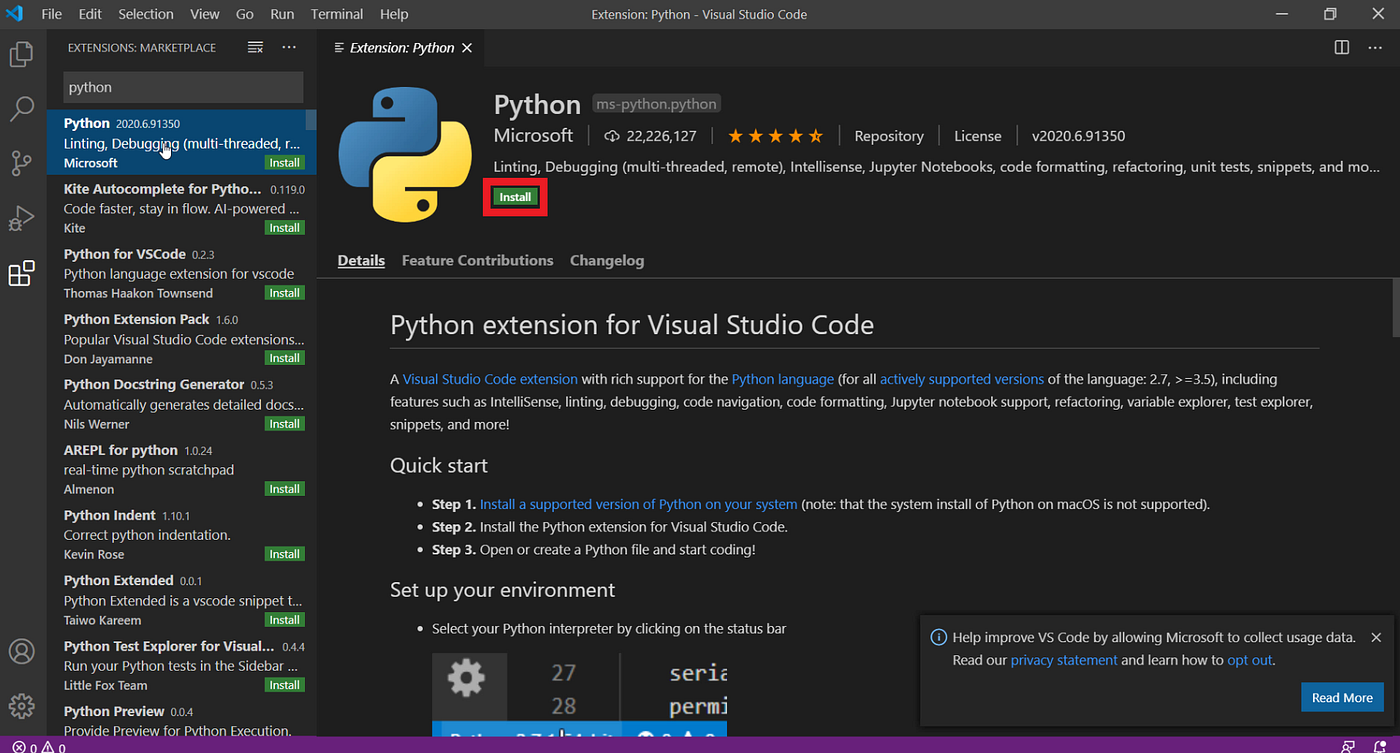Switch to Feature Contributions tab
1400x753 pixels.
pos(477,260)
